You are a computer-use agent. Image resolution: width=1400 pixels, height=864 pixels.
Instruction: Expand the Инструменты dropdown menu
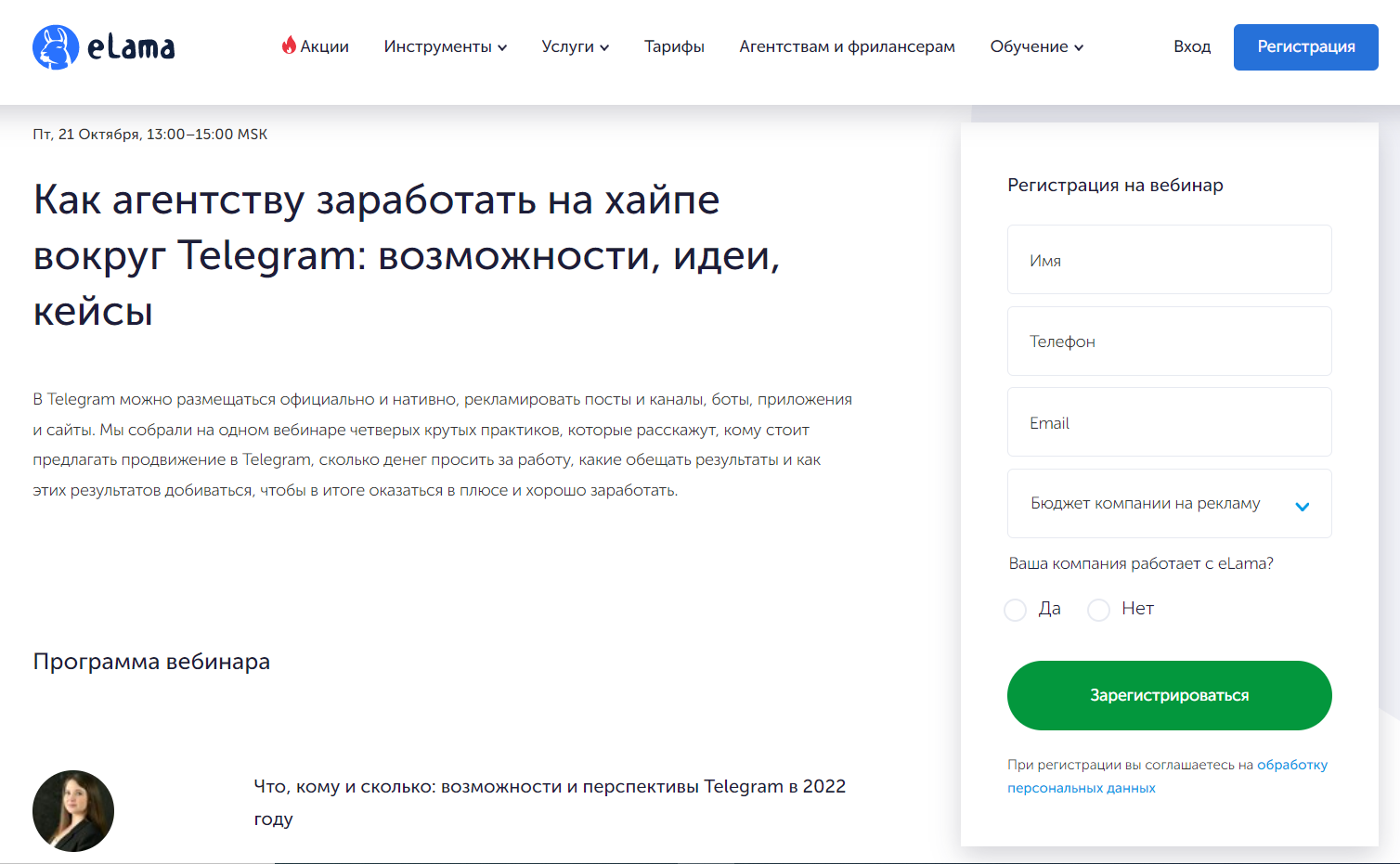445,46
